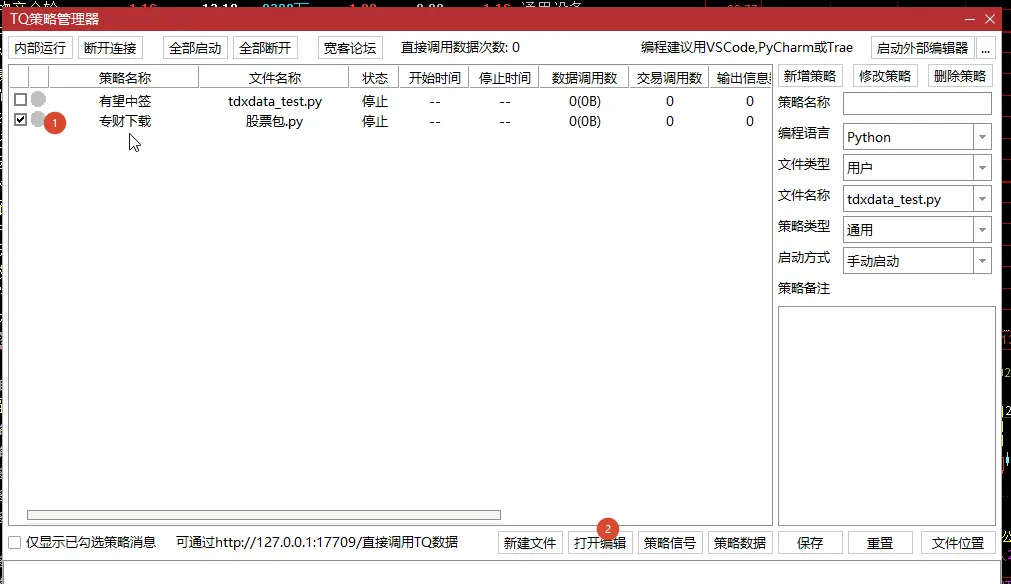Open the 文件类型 用户 dropdown
The image size is (1011, 584).
pyautogui.click(x=982, y=168)
